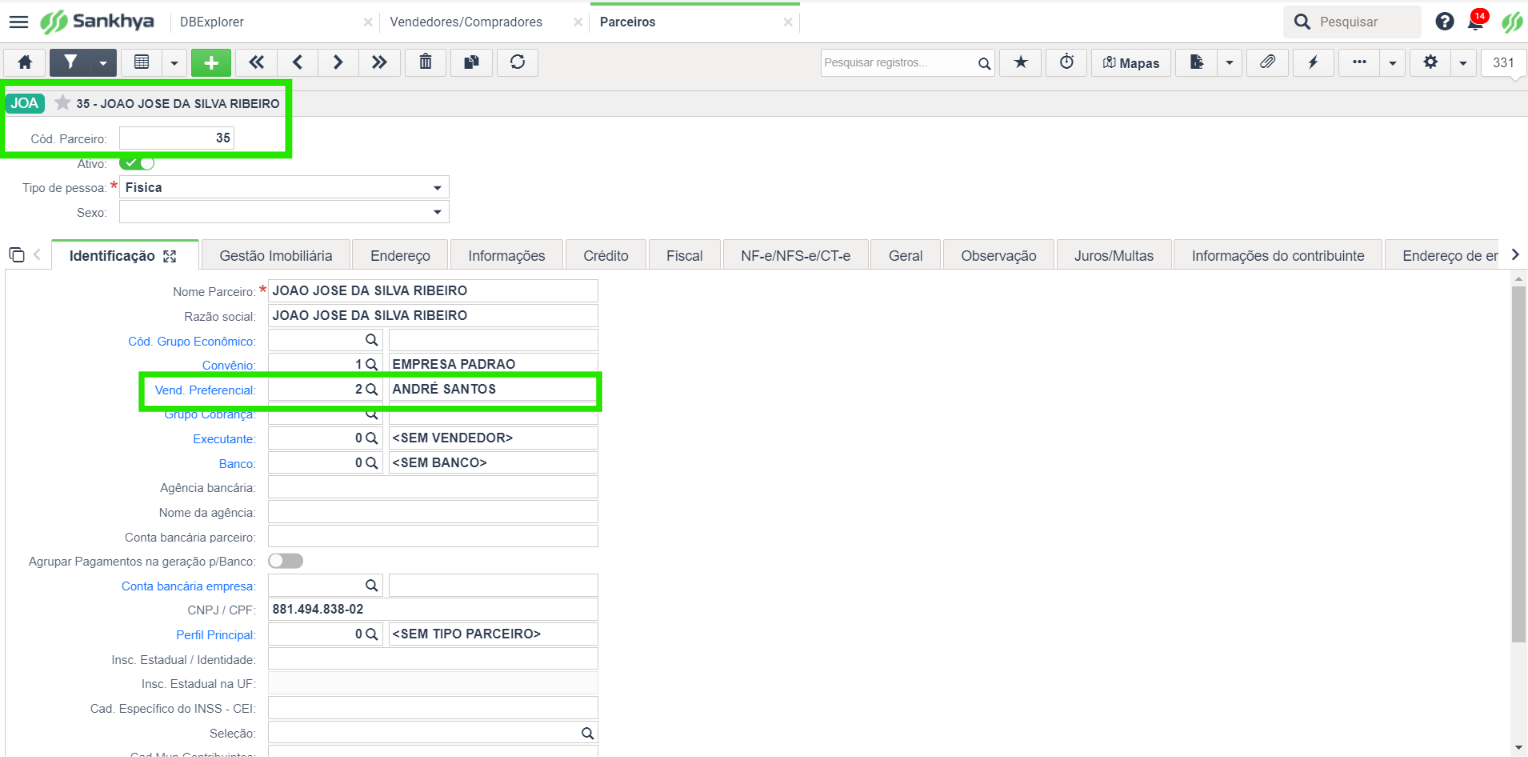Click the Conta bancária empresa link

189,586
